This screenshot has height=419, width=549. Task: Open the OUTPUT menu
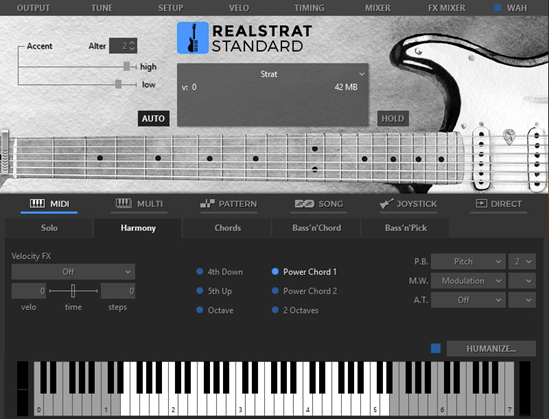click(x=33, y=8)
